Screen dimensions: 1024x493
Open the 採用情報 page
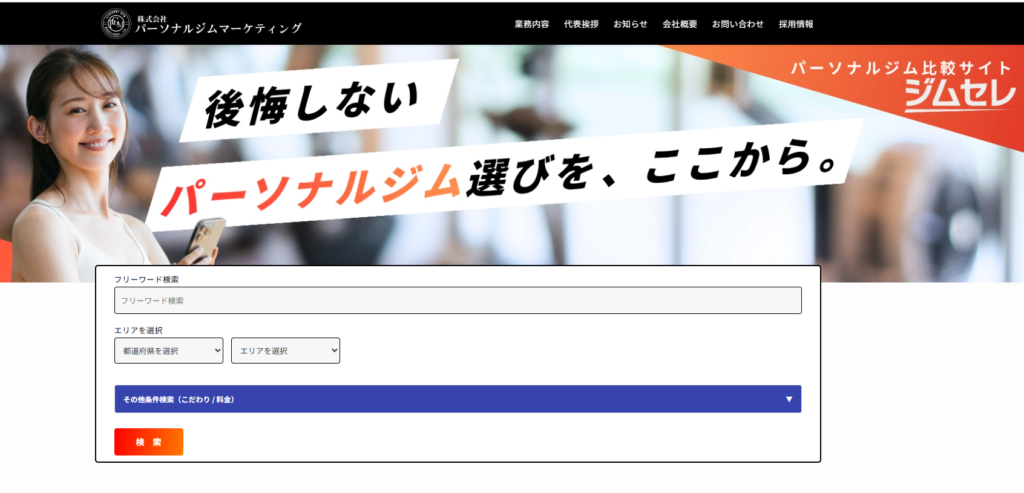point(796,24)
